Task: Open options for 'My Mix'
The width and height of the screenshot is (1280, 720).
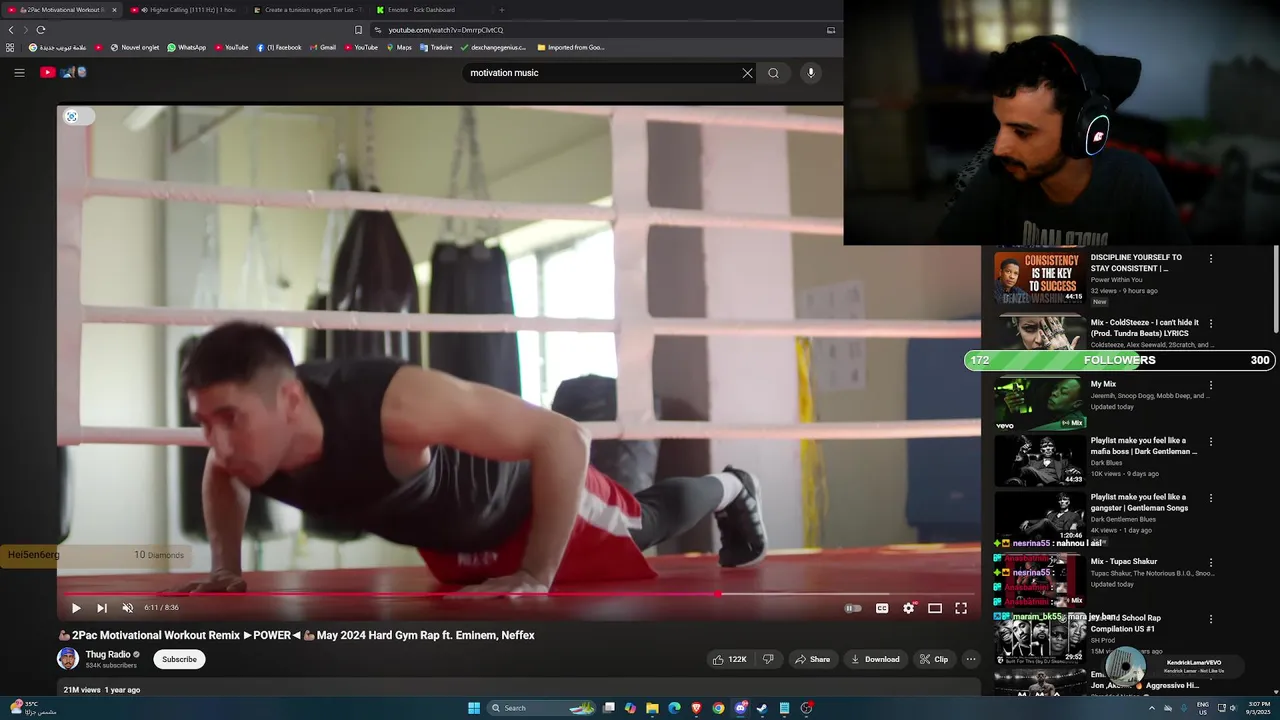Action: click(x=1211, y=385)
